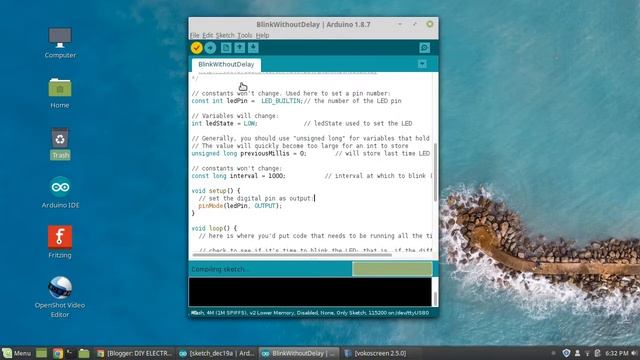Image resolution: width=640 pixels, height=360 pixels.
Task: Click the 6:32 PM clock
Action: click(x=617, y=353)
